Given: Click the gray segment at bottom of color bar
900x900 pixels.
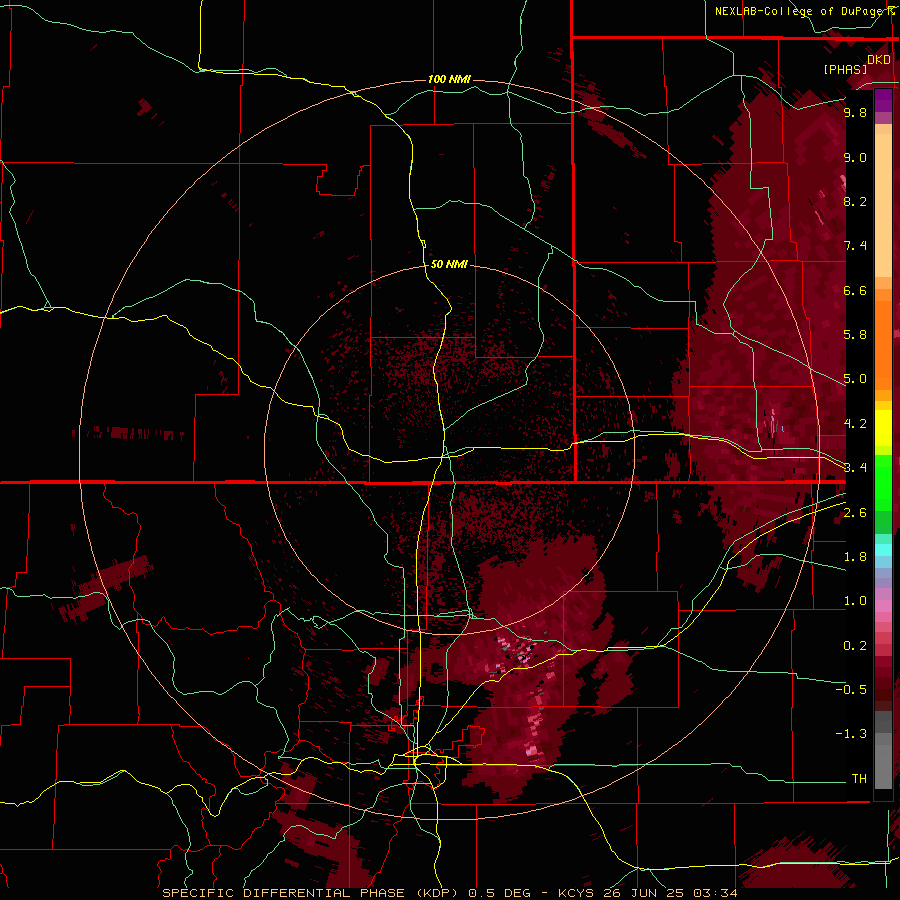Looking at the screenshot, I should tap(883, 766).
